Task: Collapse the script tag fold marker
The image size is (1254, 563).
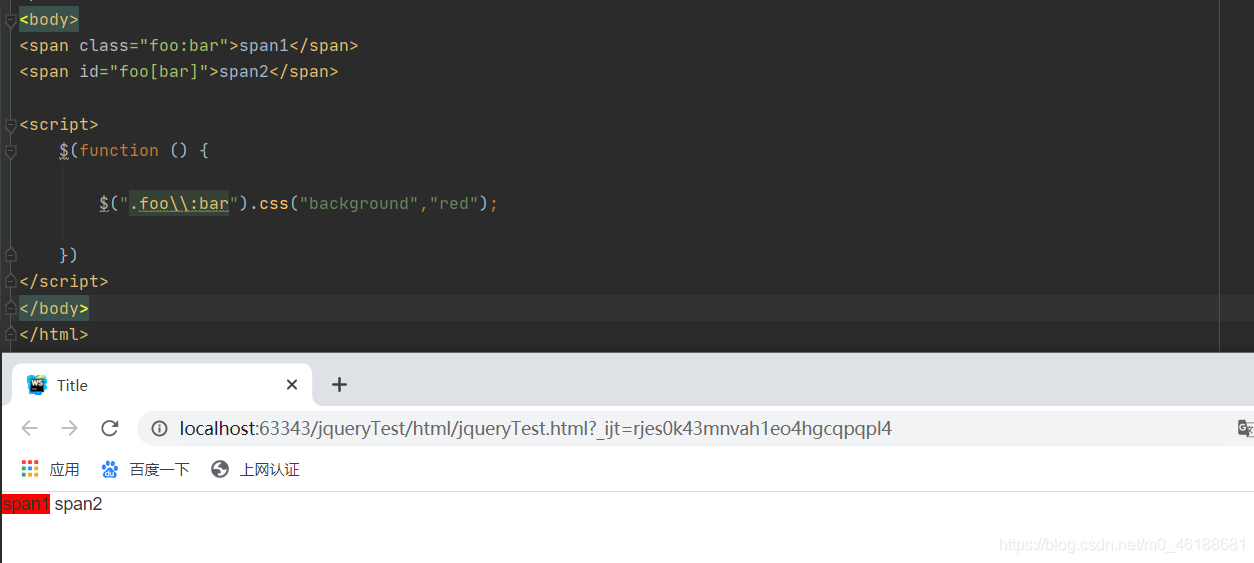Action: pos(10,124)
